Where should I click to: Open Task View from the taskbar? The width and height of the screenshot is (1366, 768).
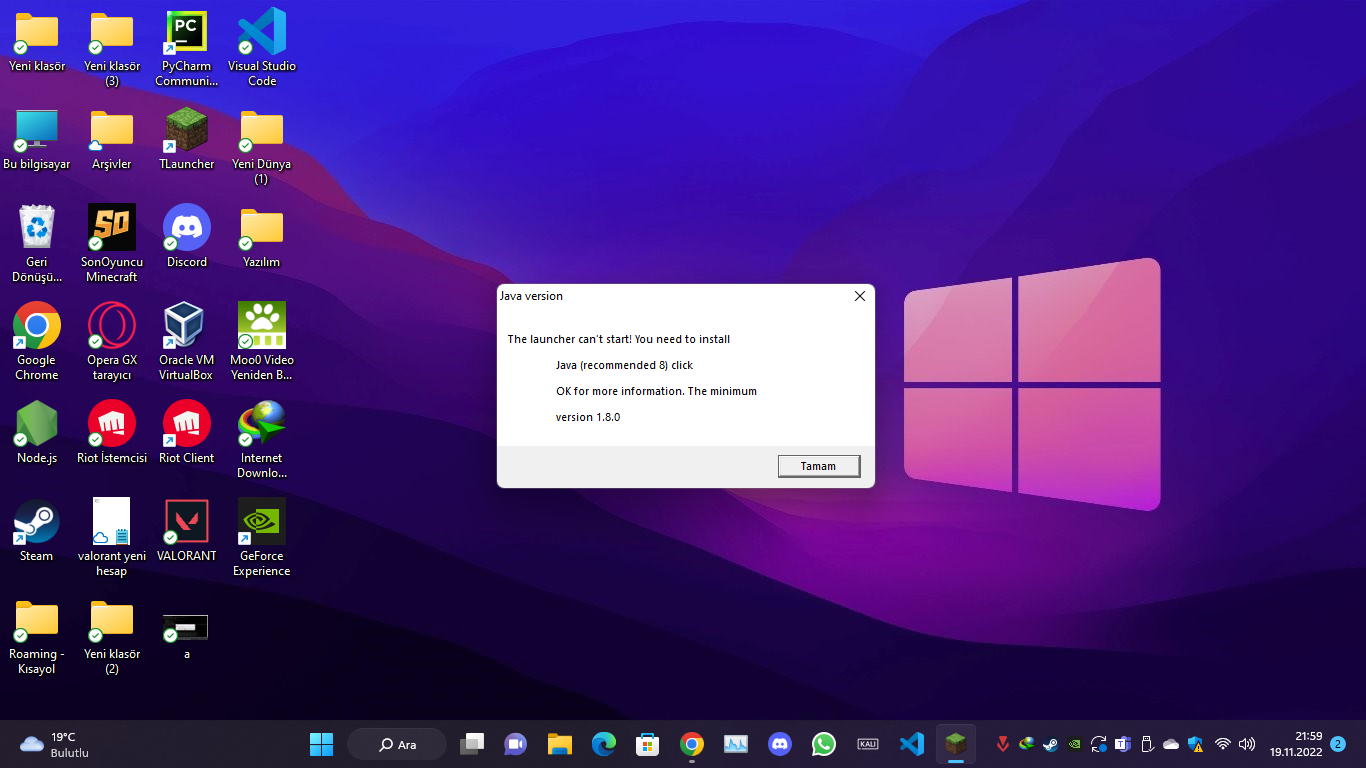(472, 744)
